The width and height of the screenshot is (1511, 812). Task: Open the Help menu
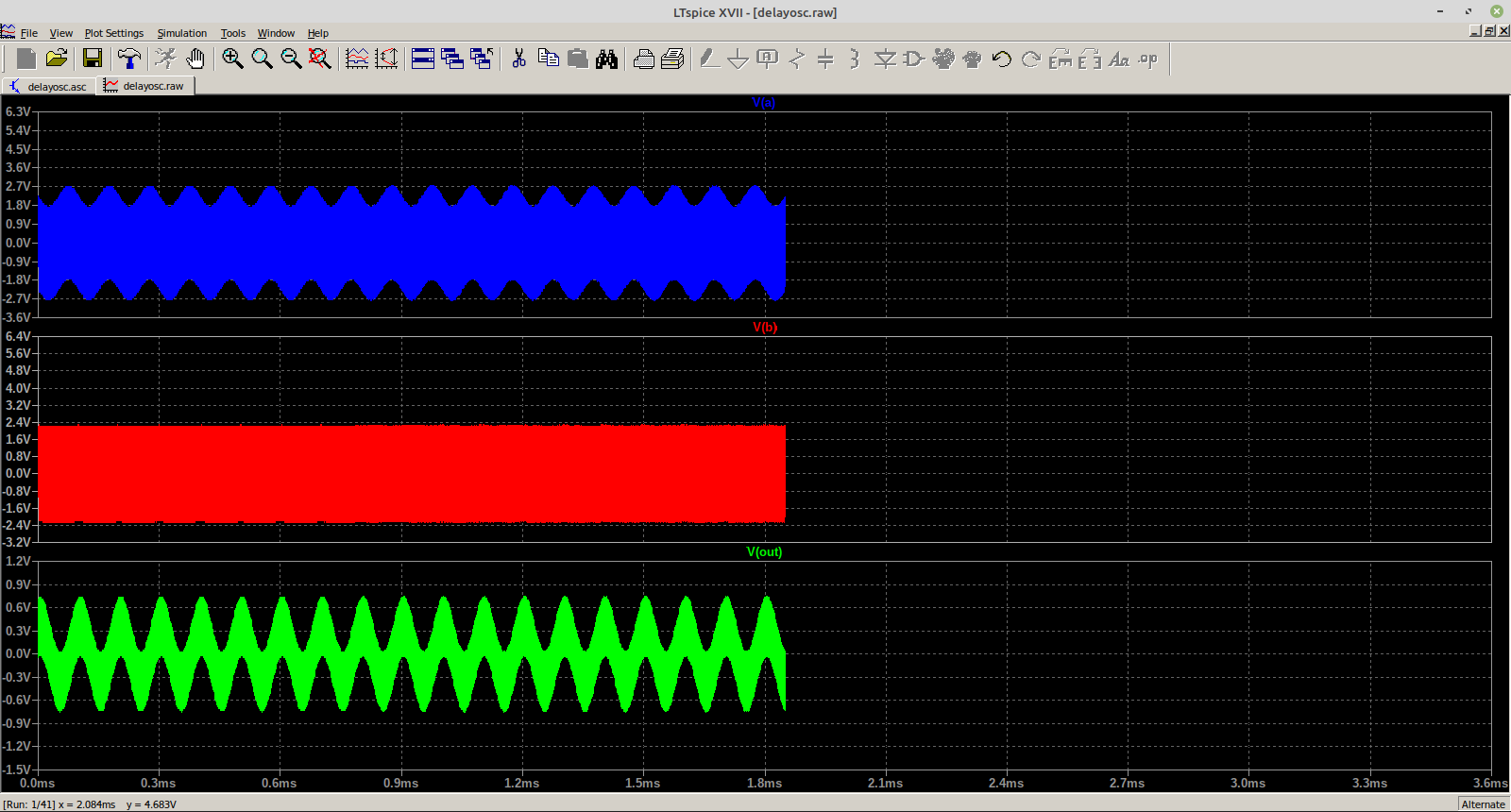click(318, 33)
